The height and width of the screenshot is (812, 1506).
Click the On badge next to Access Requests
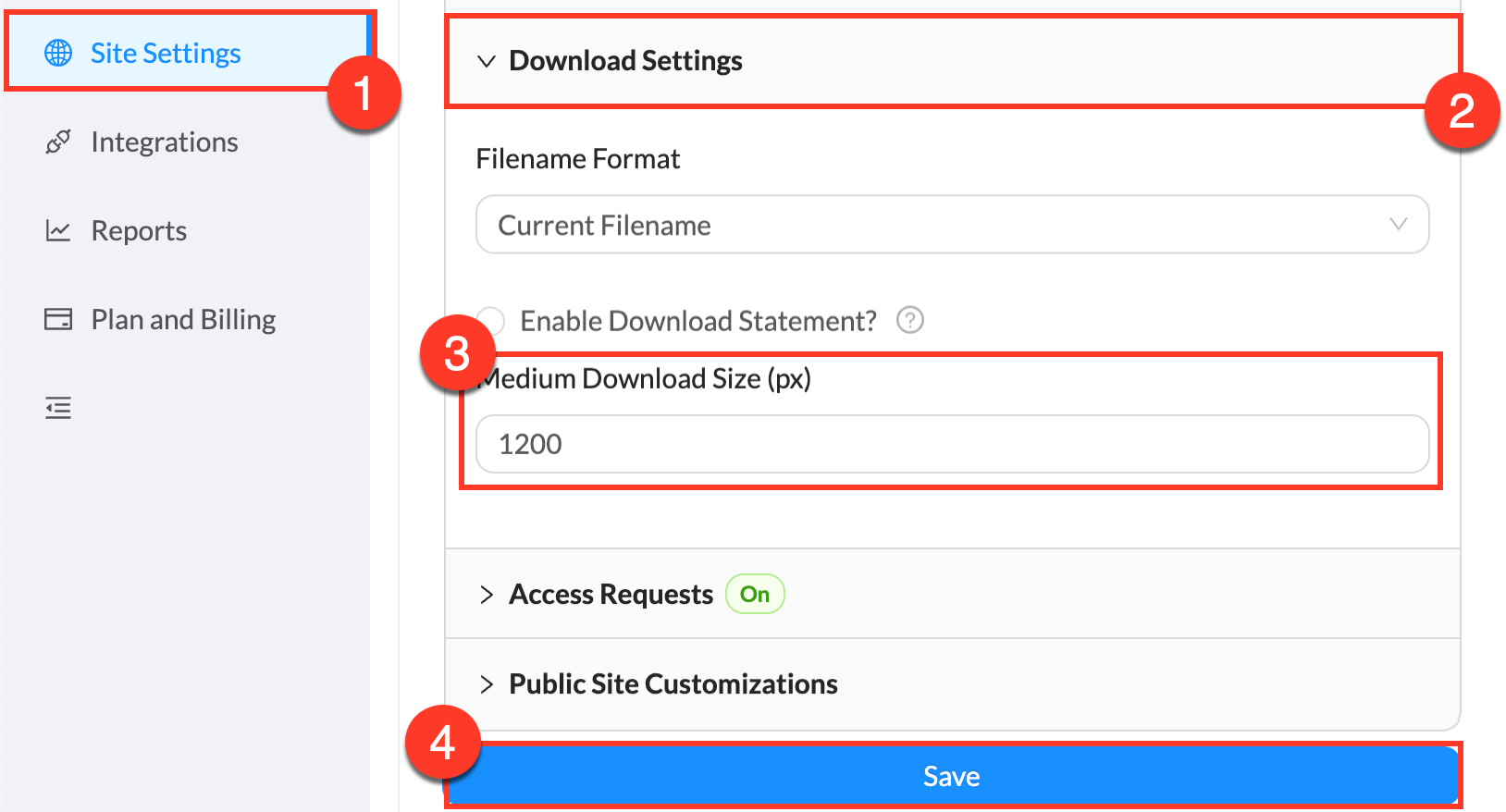point(754,594)
